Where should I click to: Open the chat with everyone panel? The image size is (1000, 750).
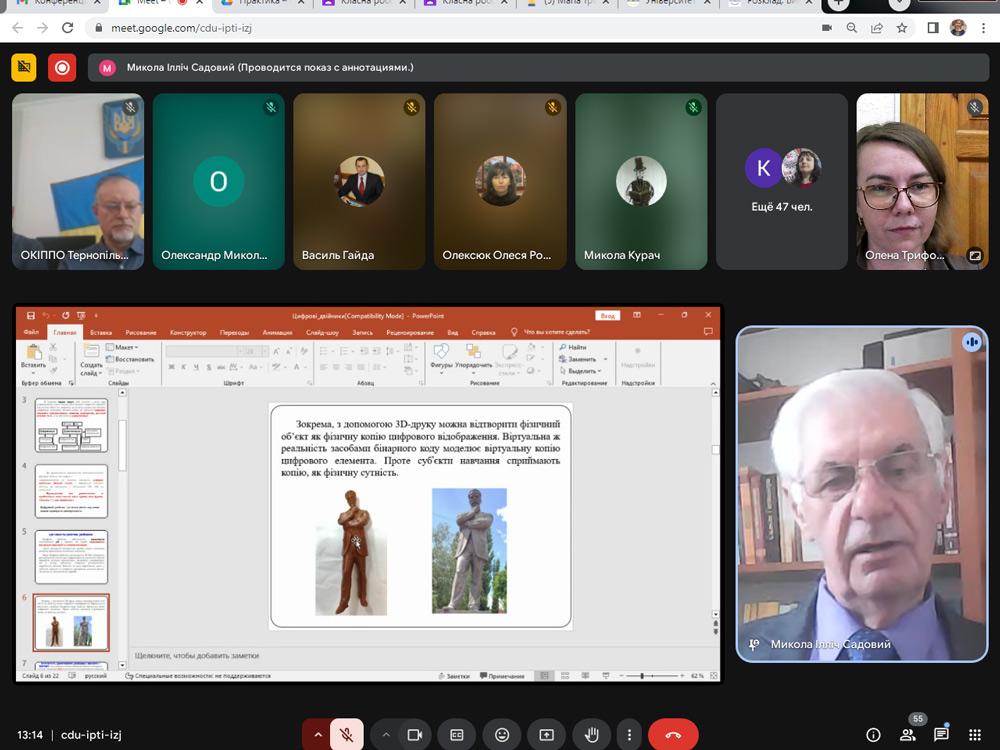point(941,735)
